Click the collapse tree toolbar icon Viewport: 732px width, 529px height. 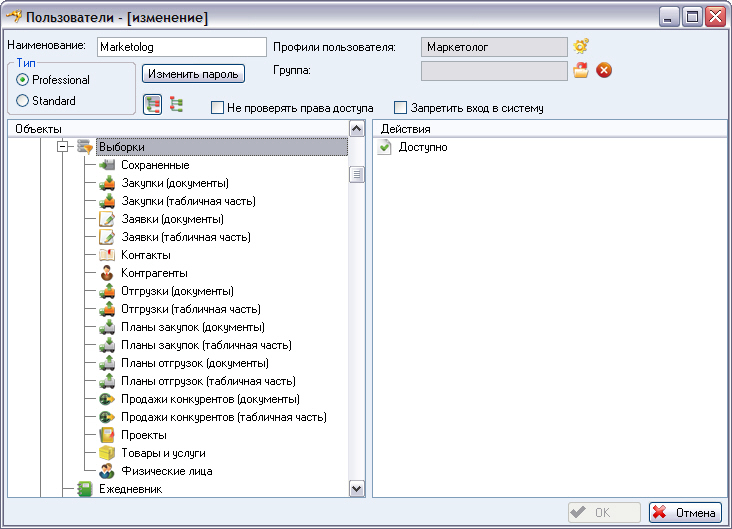pyautogui.click(x=176, y=105)
